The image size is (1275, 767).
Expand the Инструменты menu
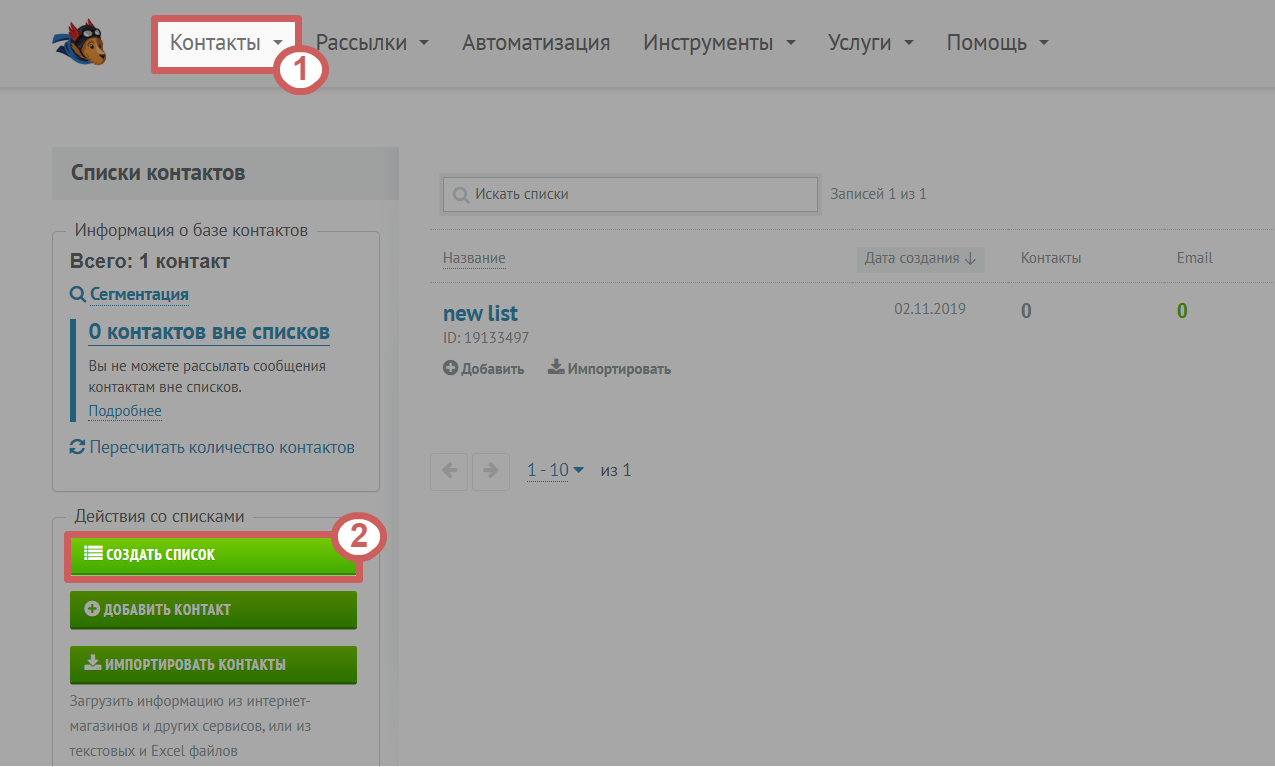coord(719,43)
